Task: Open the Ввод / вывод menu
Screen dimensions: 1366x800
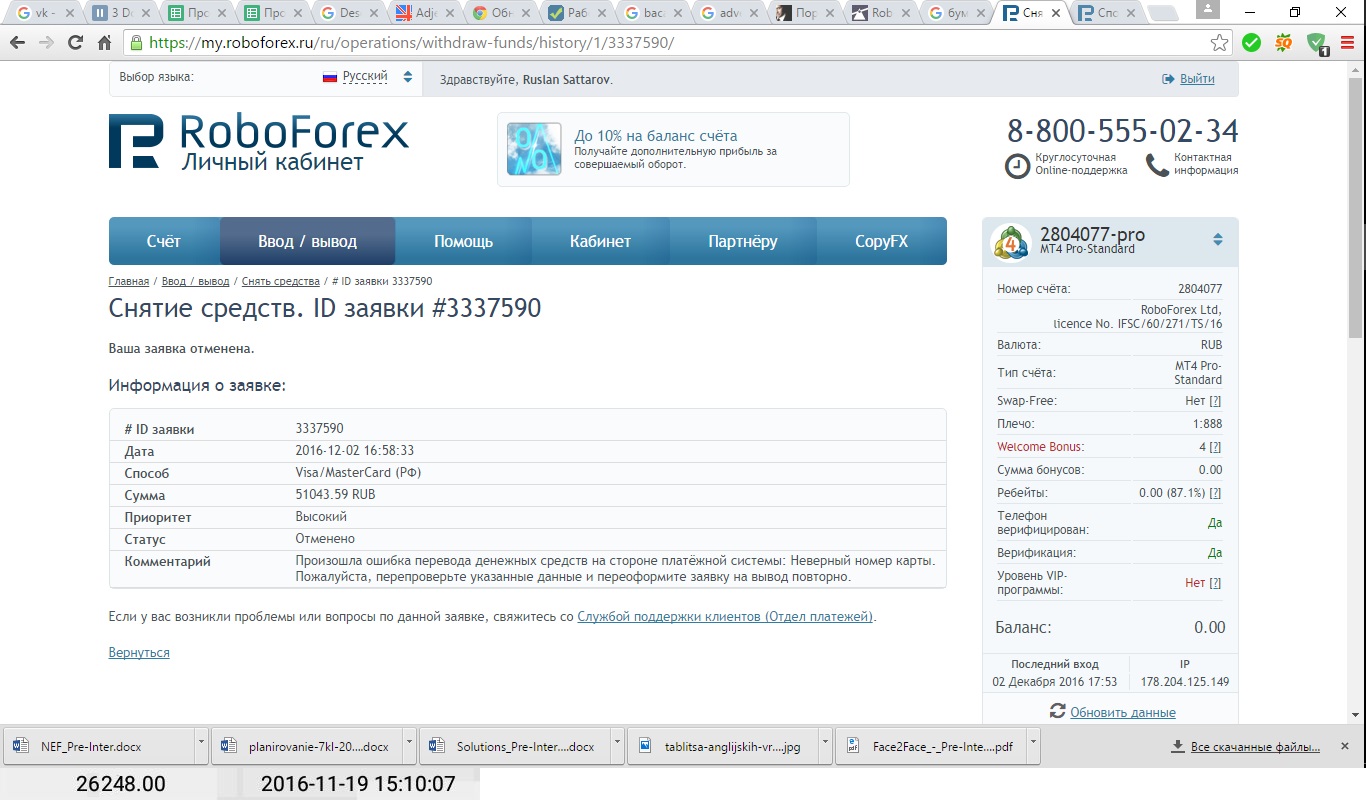Action: click(307, 241)
